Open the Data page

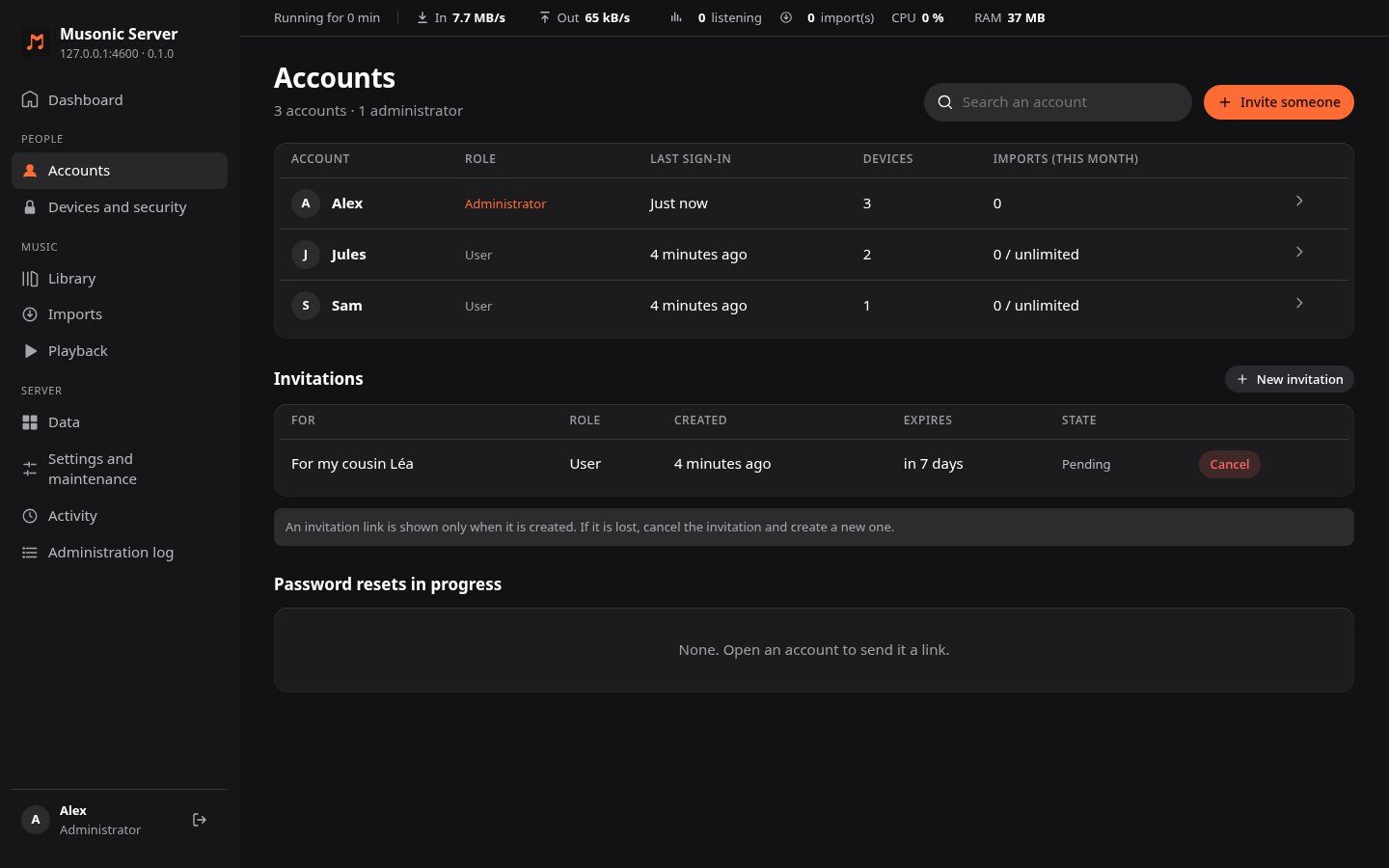[x=120, y=422]
